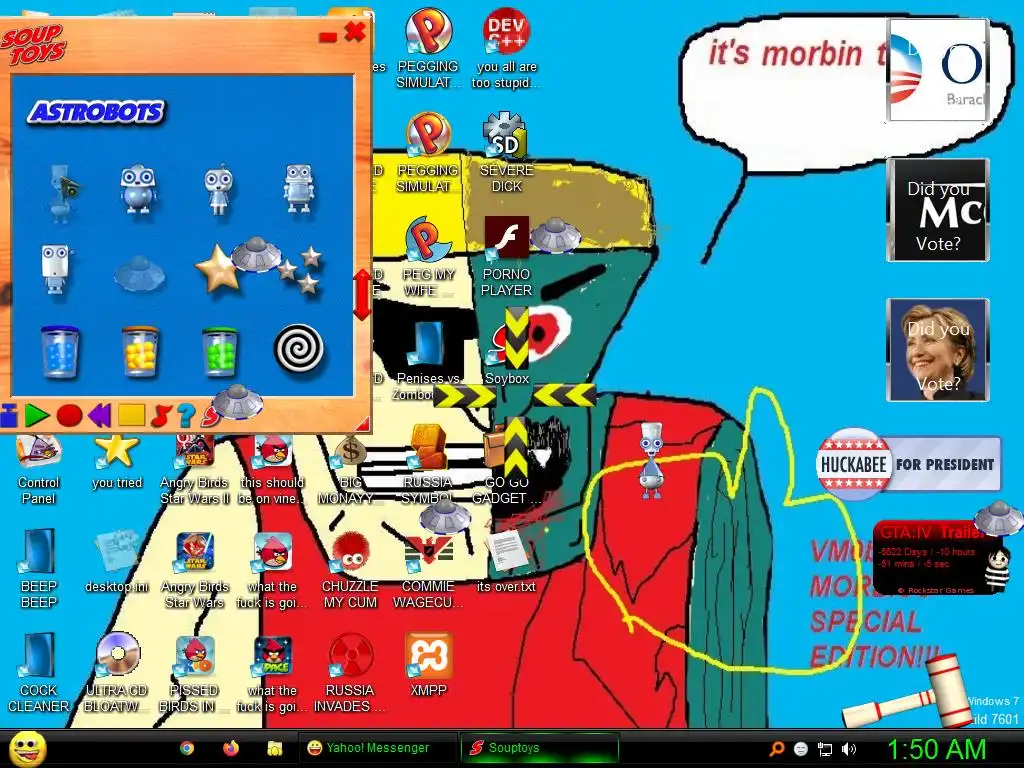Select the round blue robot with big eyes
Image resolution: width=1024 pixels, height=768 pixels.
click(x=138, y=189)
